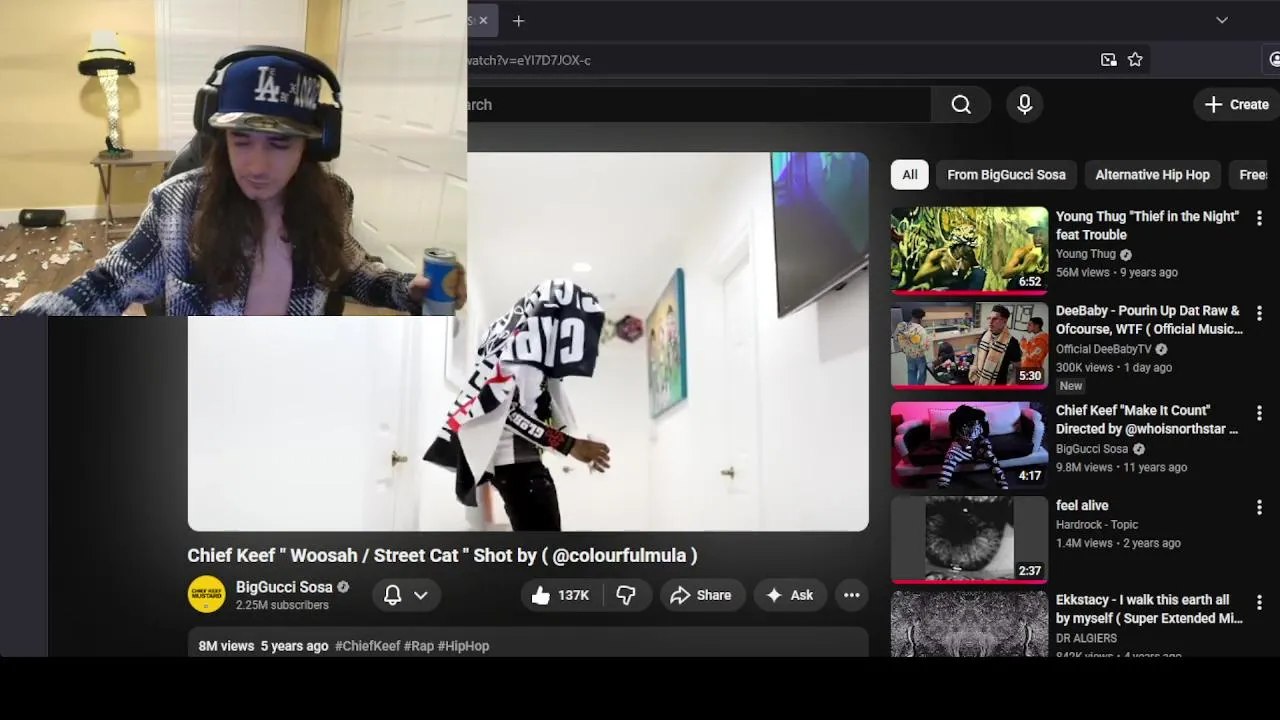Click the 8M views description text
The height and width of the screenshot is (720, 1280).
[226, 646]
